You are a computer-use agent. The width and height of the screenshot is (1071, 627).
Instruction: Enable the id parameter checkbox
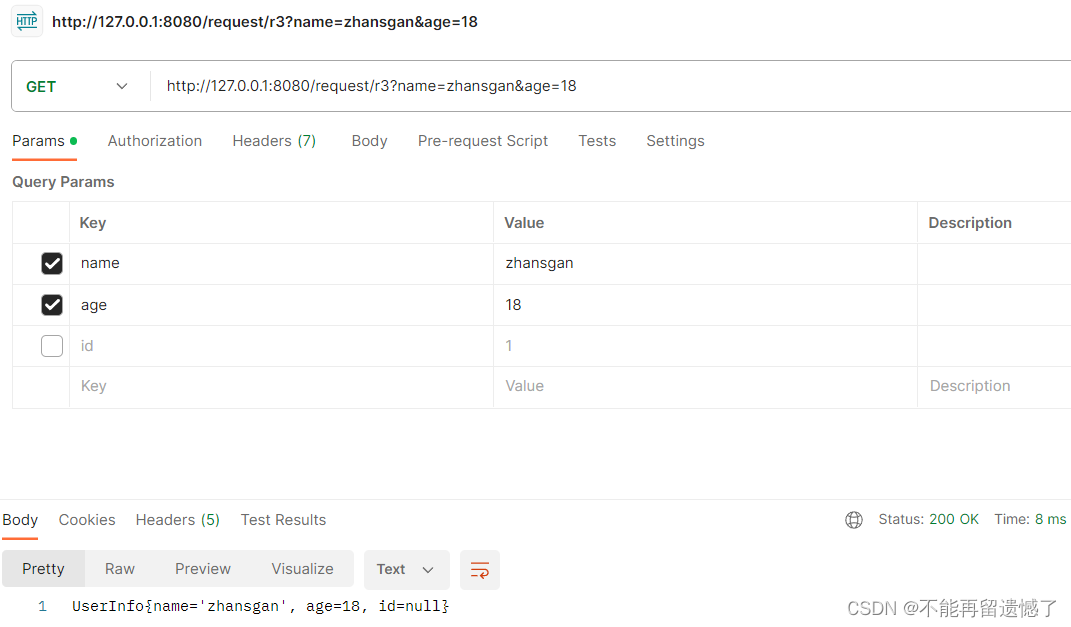(52, 346)
